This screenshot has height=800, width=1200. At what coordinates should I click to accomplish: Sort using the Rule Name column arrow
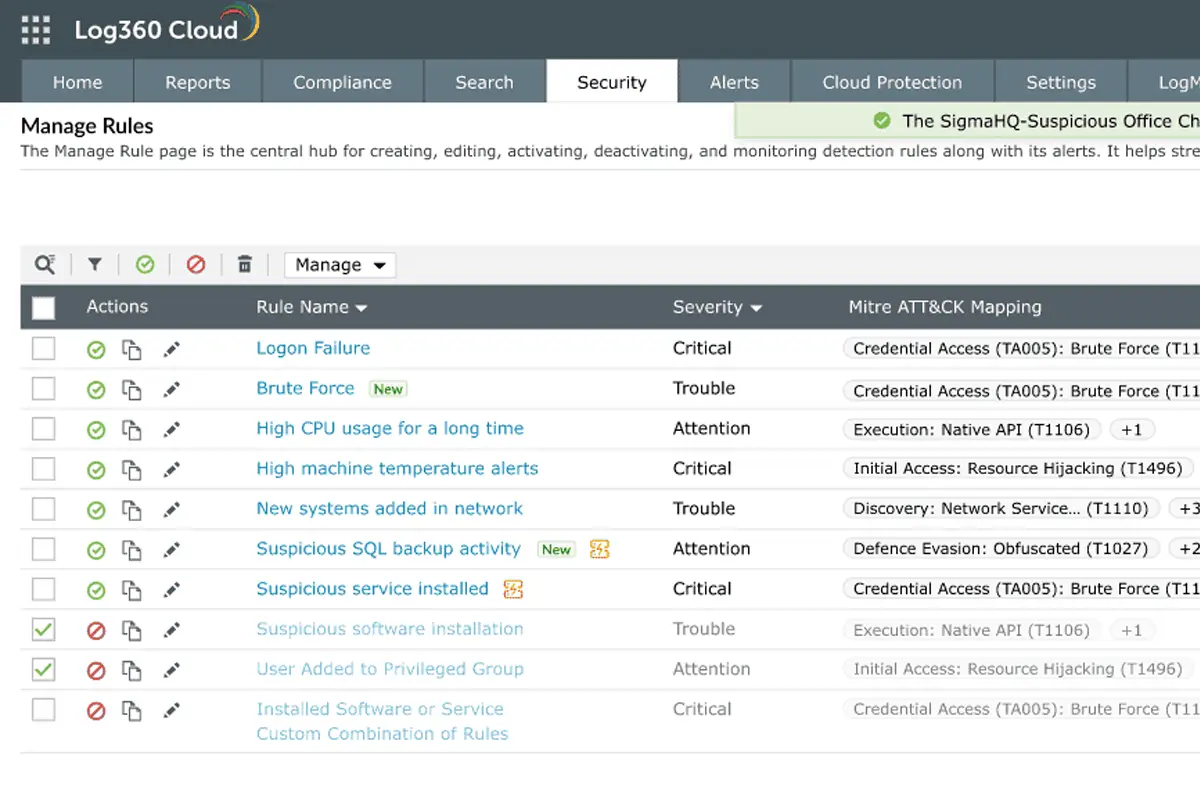(362, 307)
